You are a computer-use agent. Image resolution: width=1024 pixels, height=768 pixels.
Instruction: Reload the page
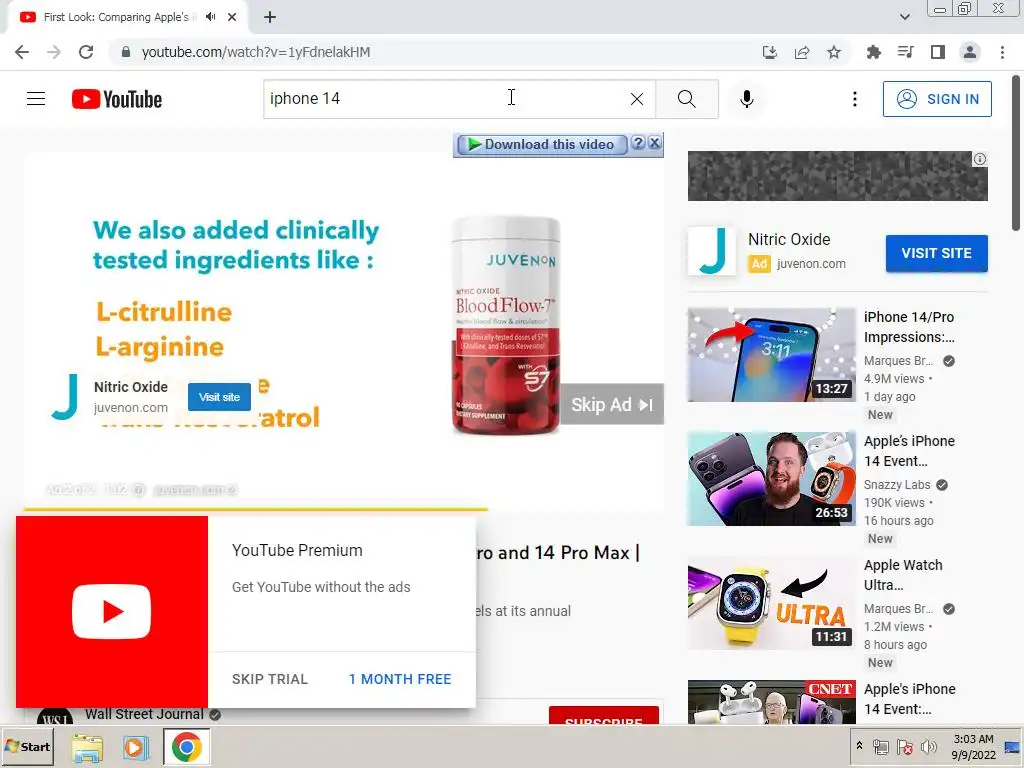pyautogui.click(x=86, y=52)
